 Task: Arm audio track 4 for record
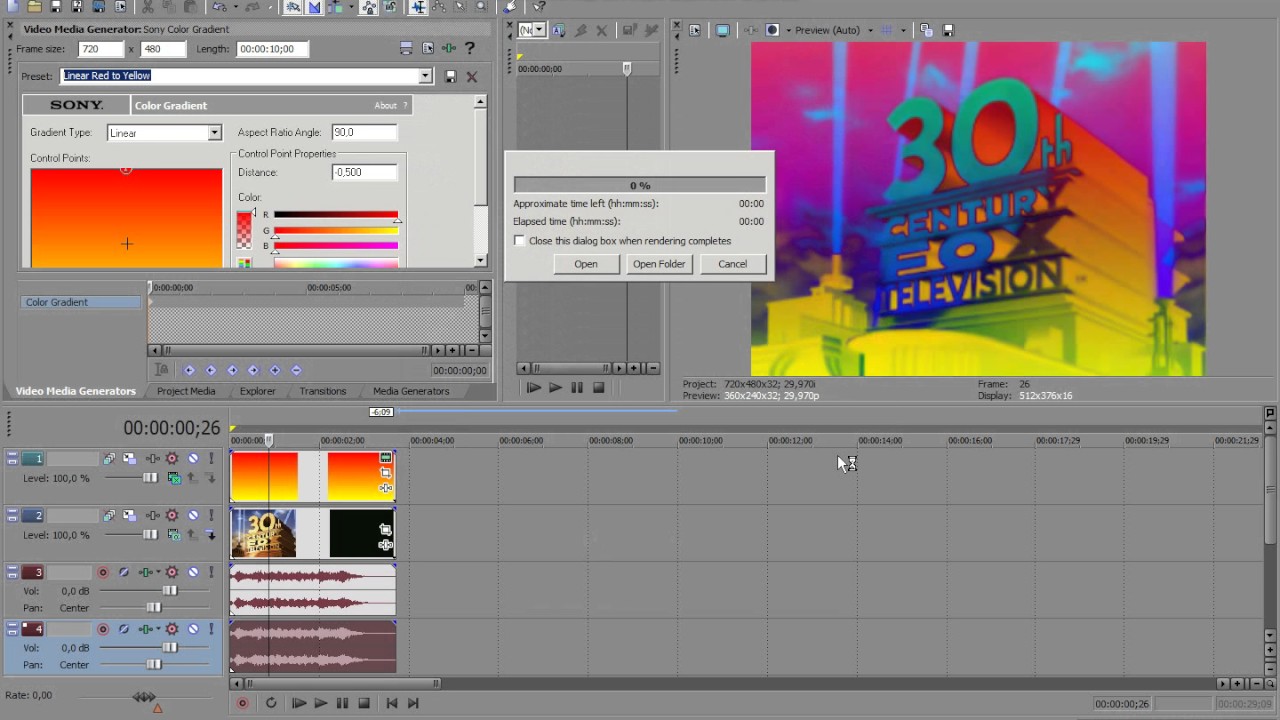point(102,630)
